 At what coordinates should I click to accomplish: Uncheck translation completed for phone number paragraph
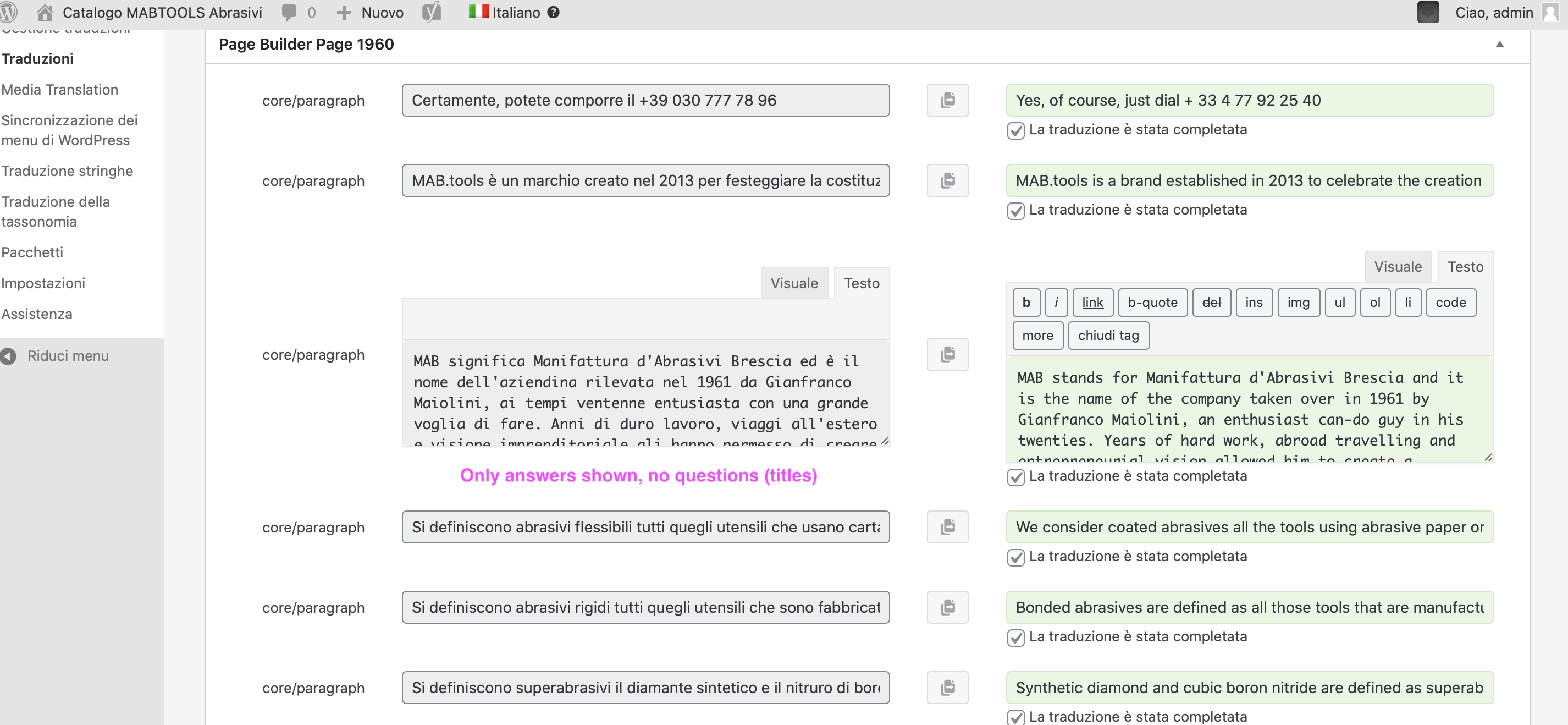[1015, 130]
